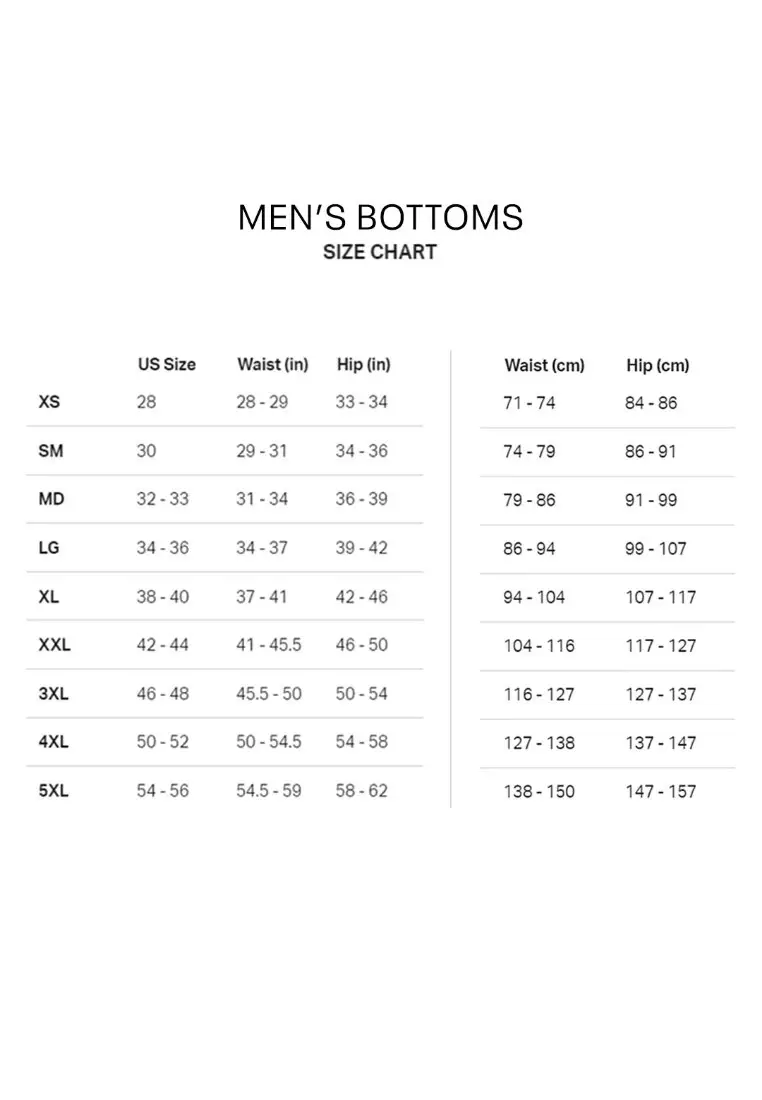This screenshot has height=1100, width=762.
Task: Select the SM row label
Action: point(50,451)
